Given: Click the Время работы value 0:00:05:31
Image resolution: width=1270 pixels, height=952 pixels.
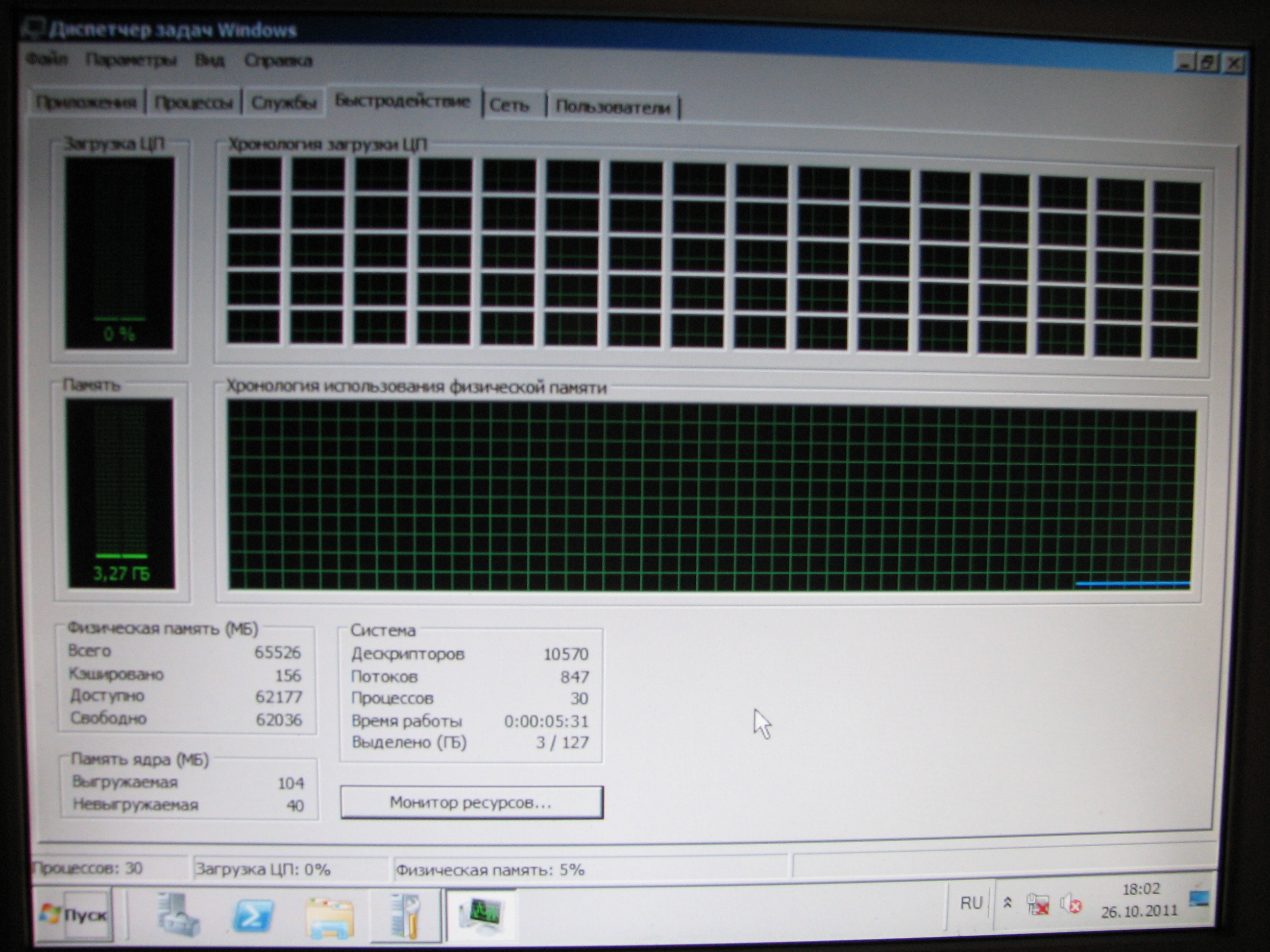Looking at the screenshot, I should point(547,721).
